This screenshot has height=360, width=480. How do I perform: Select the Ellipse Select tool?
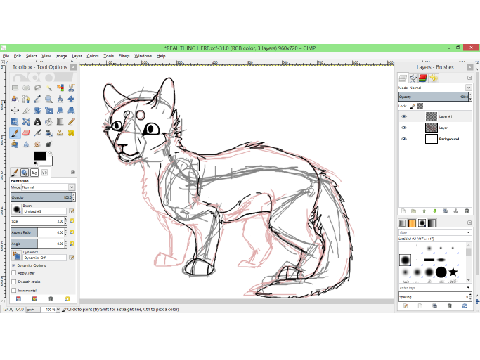26,88
